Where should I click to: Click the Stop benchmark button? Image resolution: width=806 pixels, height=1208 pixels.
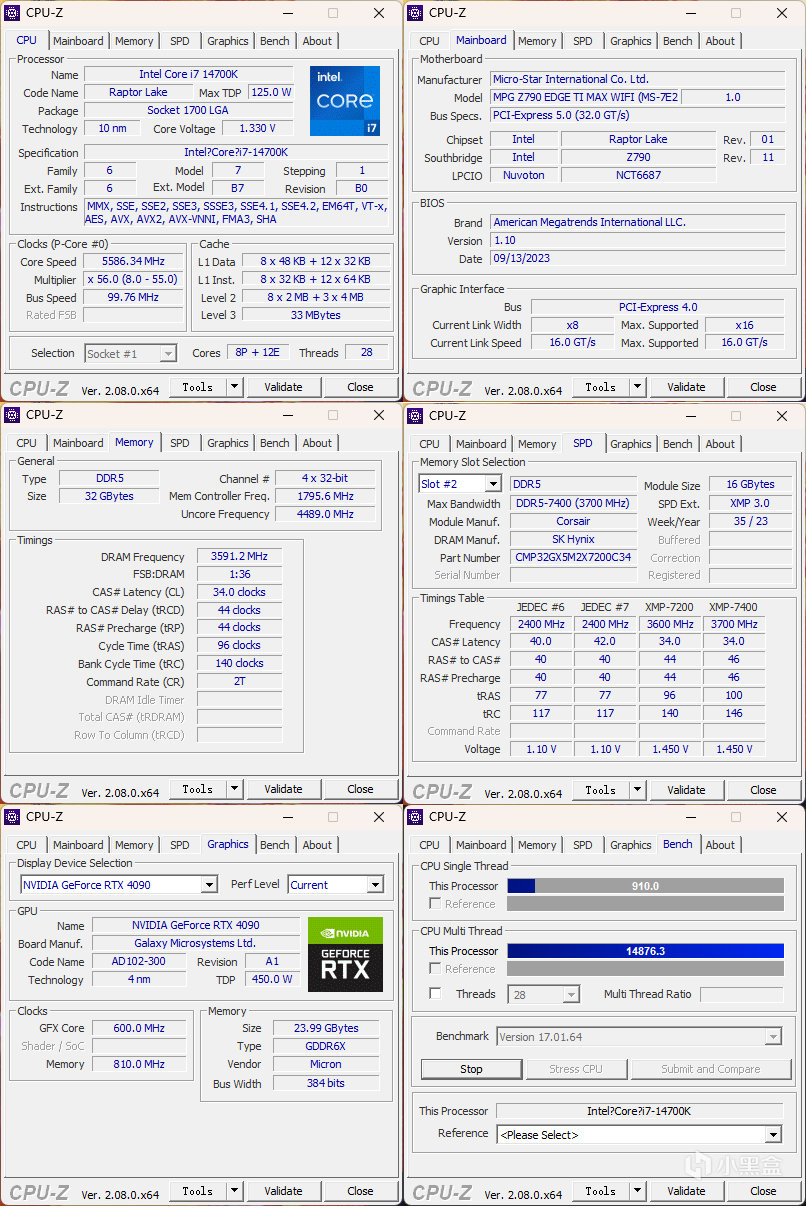[x=471, y=1069]
